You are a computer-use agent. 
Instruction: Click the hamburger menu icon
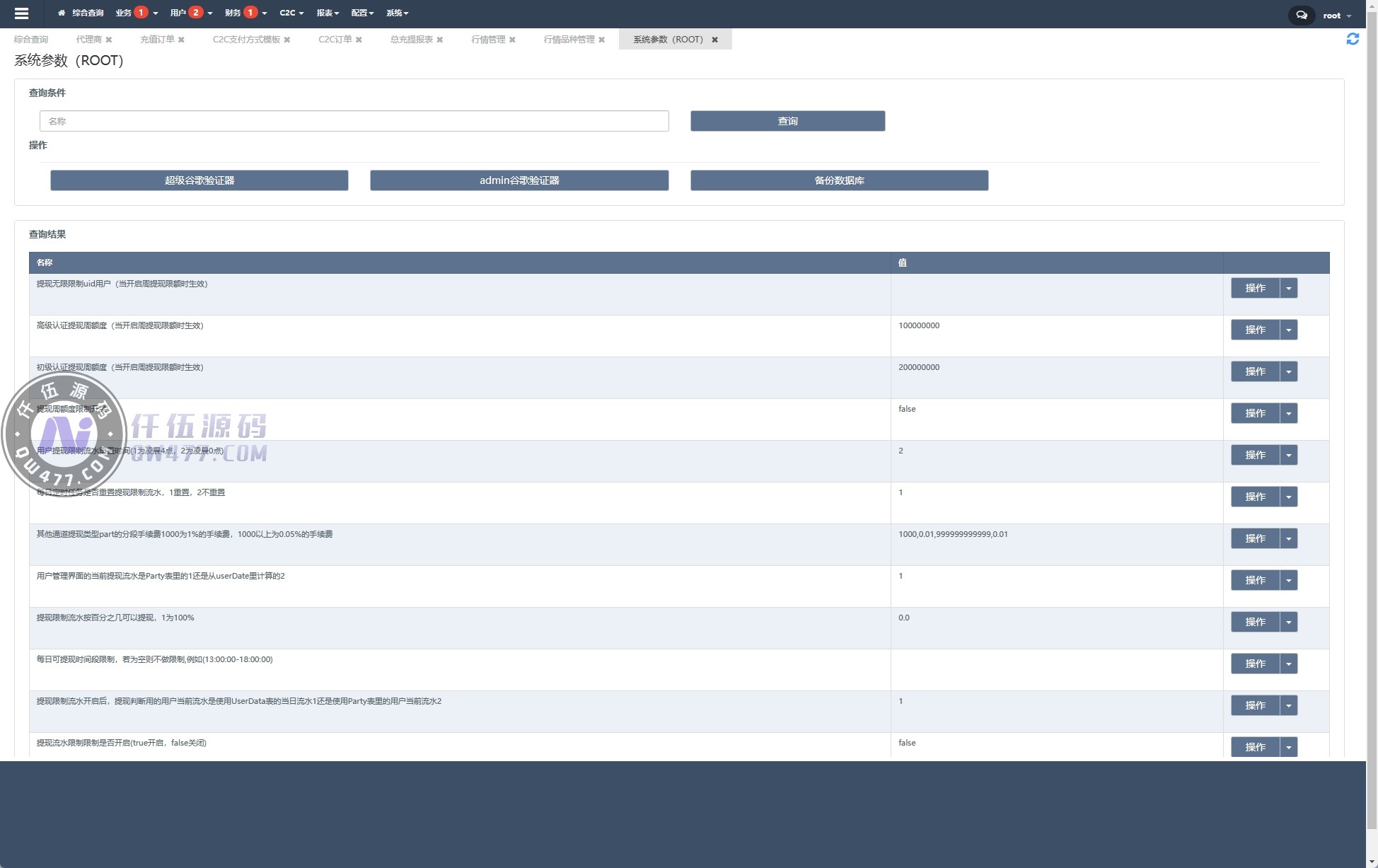point(21,13)
